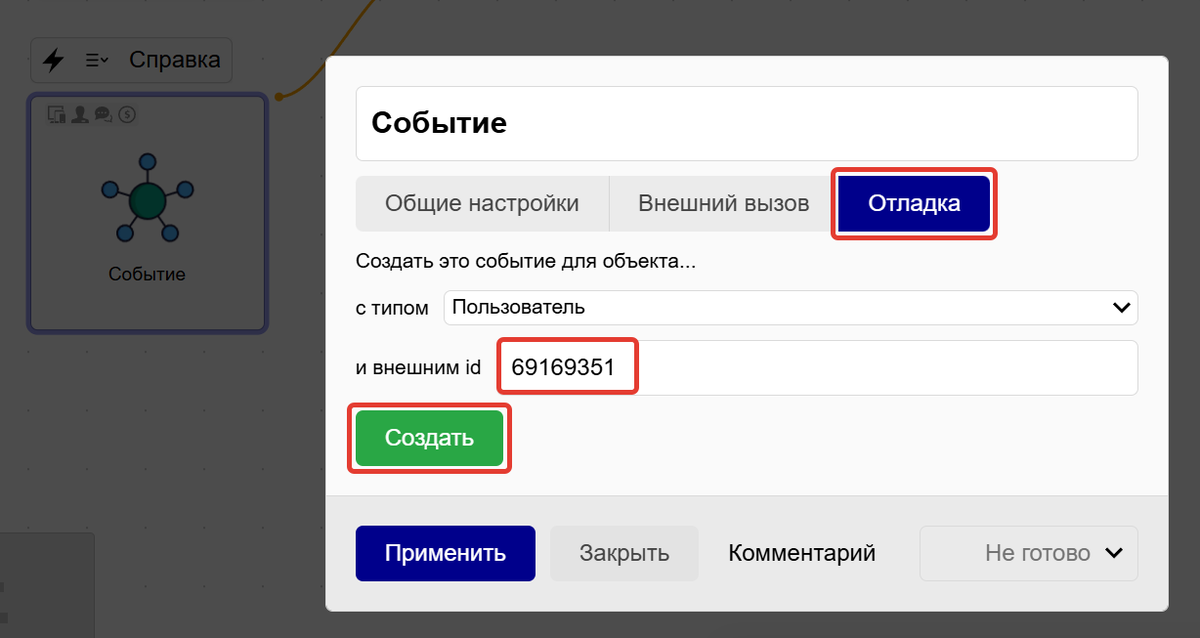Select the devices icon on the Событие node

tap(56, 114)
